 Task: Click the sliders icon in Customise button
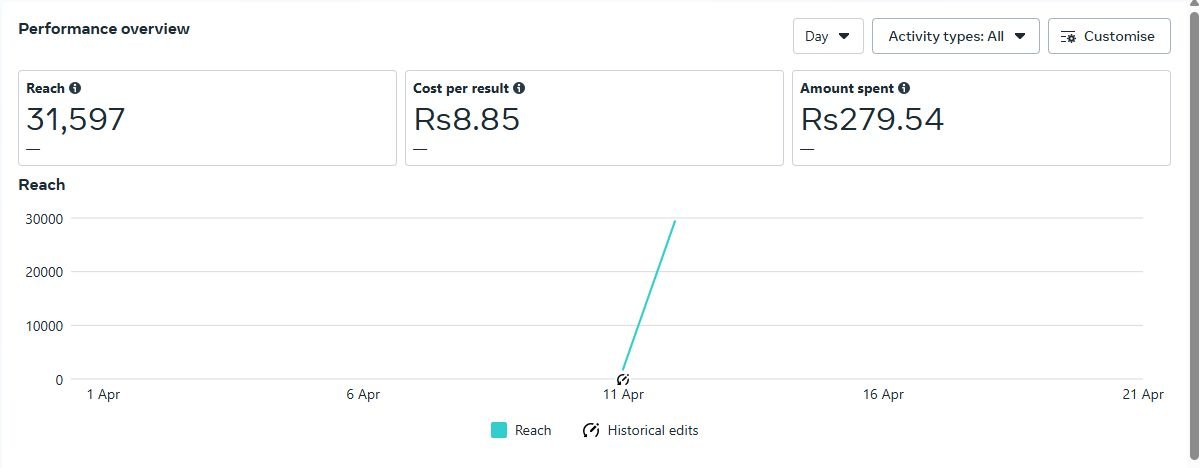click(x=1068, y=36)
